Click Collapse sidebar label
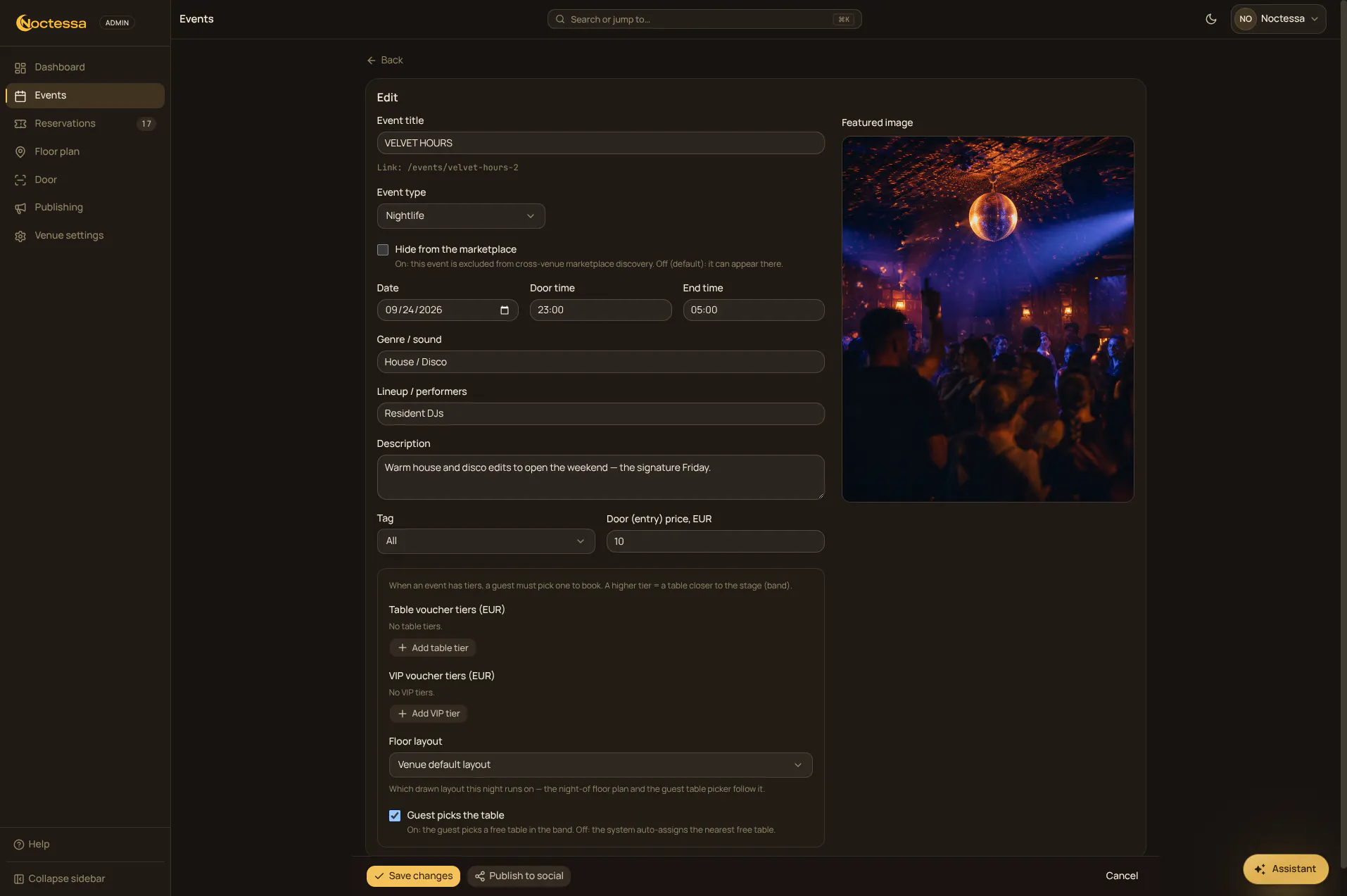 [x=67, y=879]
